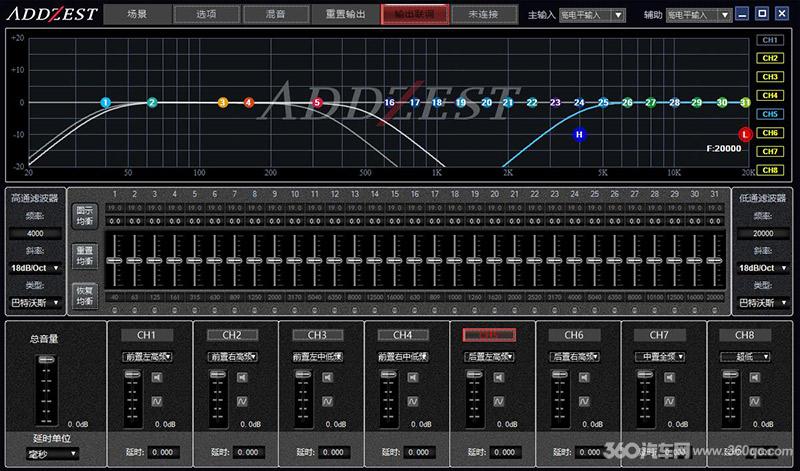Click EQ node 31 at curve's end
800x471 pixels.
pyautogui.click(x=745, y=103)
